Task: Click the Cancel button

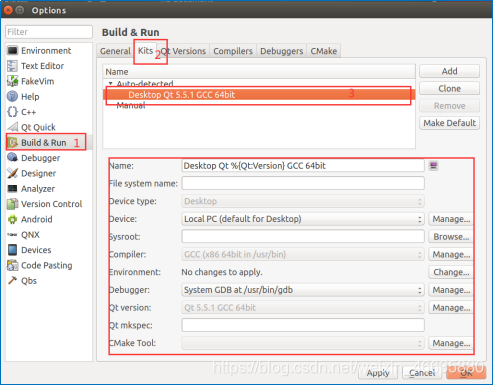Action: [x=422, y=373]
